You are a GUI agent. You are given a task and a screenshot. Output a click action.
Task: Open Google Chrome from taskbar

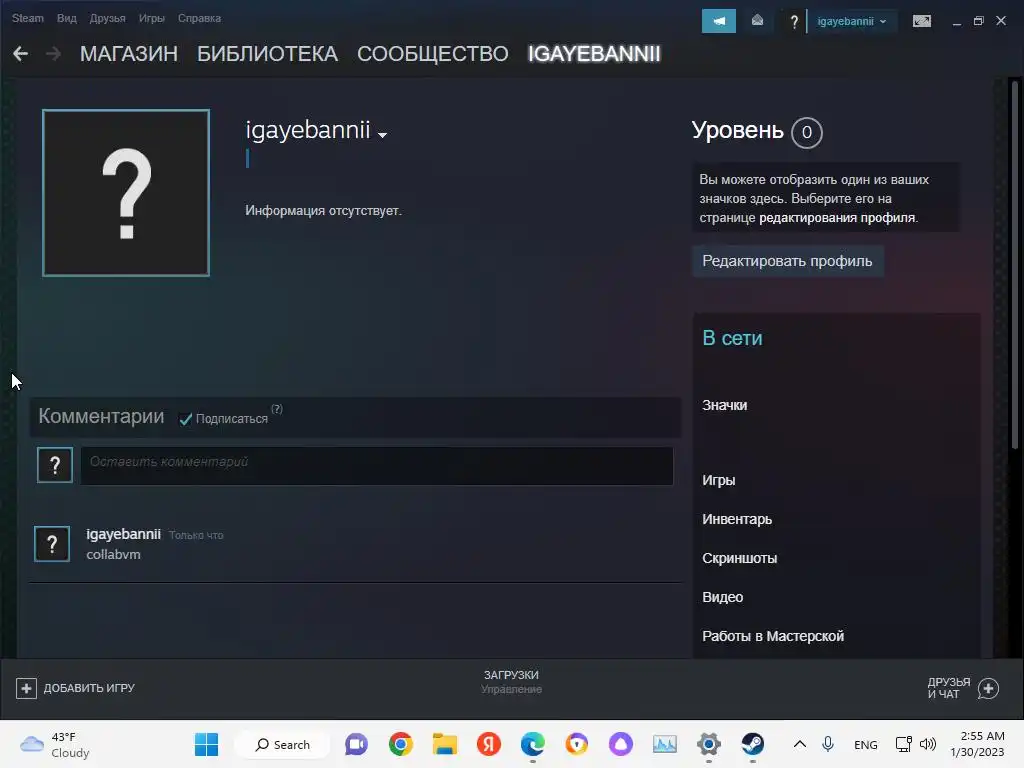pos(400,744)
